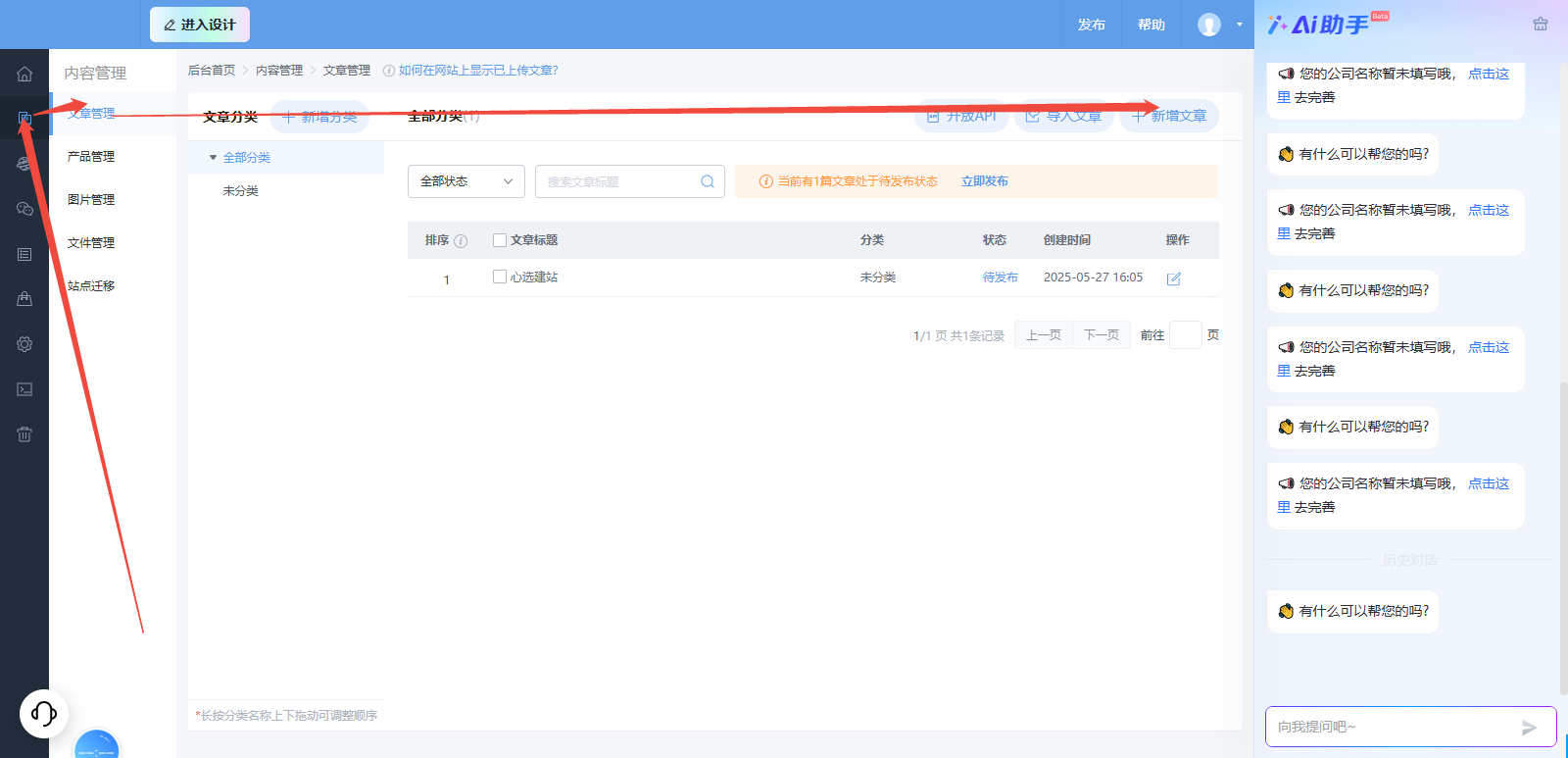Click the AI assistant panel scrollbar
Screen dimensions: 1568x758
coord(1563,539)
